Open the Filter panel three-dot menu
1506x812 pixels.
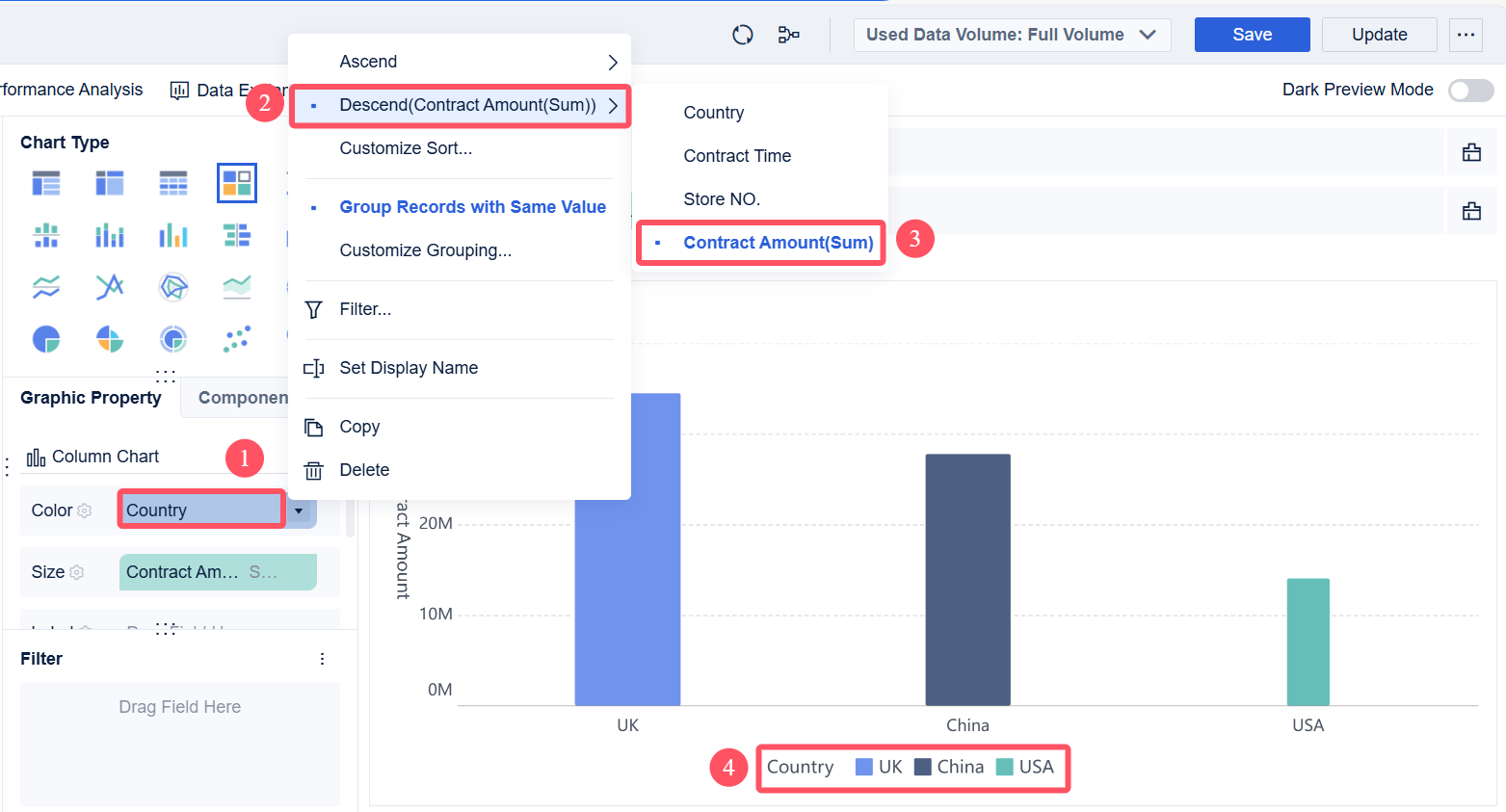pos(322,659)
